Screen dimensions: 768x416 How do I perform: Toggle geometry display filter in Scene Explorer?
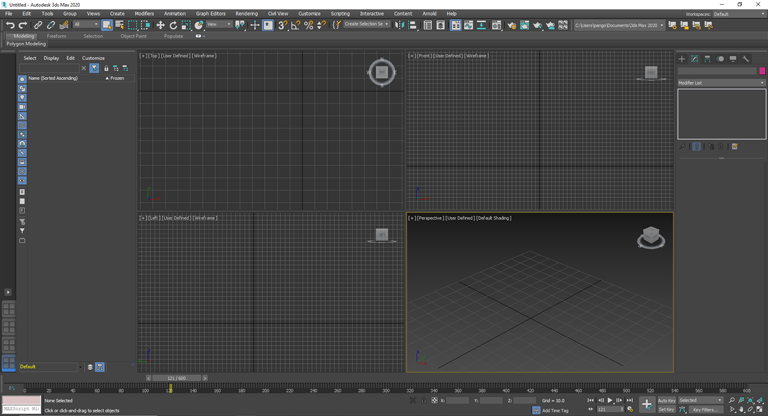click(x=22, y=79)
